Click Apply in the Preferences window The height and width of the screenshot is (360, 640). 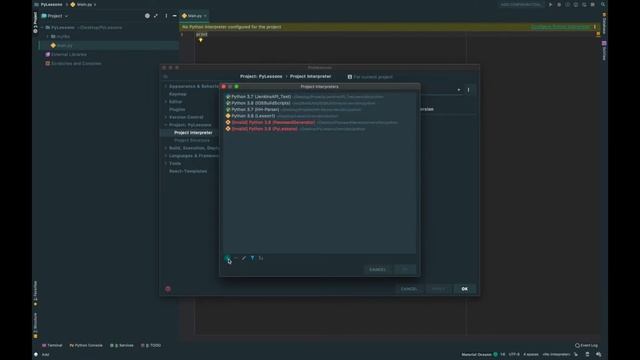[438, 289]
